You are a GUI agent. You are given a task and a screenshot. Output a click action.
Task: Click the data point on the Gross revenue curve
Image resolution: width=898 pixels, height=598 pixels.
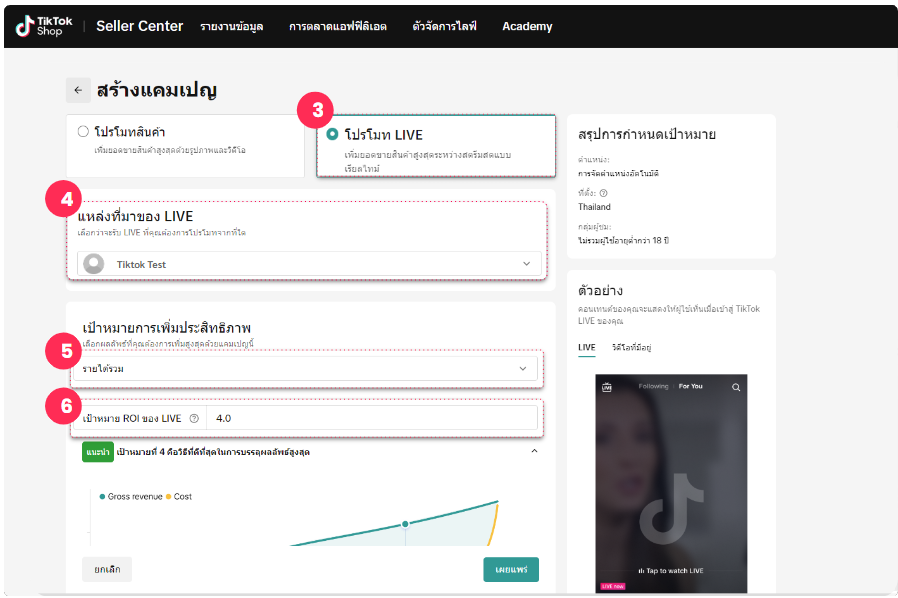pos(405,524)
